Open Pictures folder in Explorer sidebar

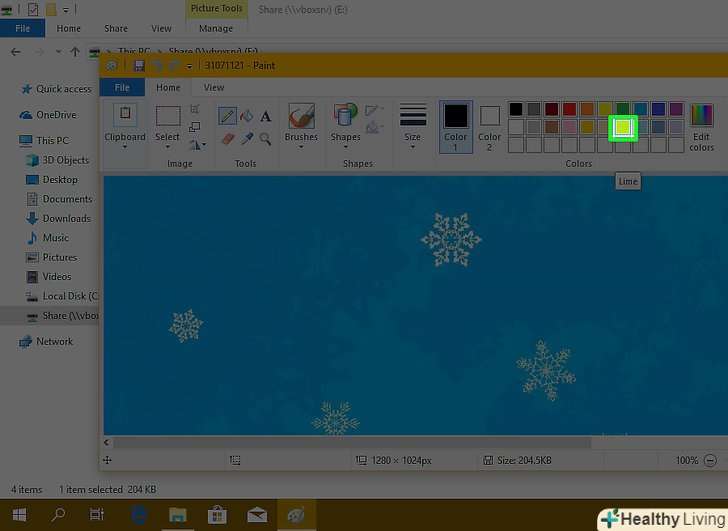pyautogui.click(x=52, y=257)
